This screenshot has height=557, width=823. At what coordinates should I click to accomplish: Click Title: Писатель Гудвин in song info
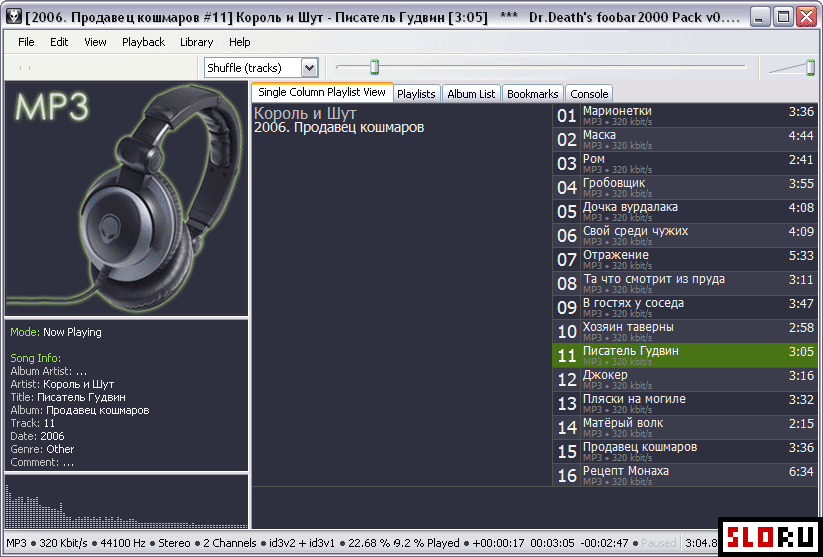tap(68, 397)
